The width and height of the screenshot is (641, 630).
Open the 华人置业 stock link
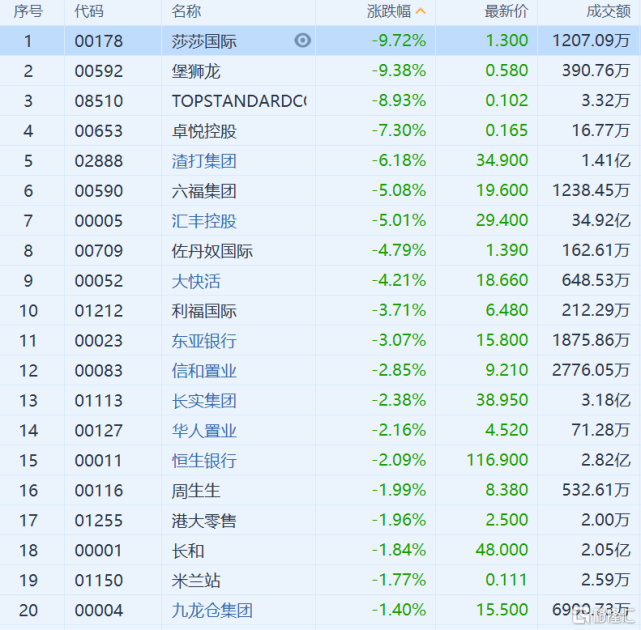click(x=204, y=430)
